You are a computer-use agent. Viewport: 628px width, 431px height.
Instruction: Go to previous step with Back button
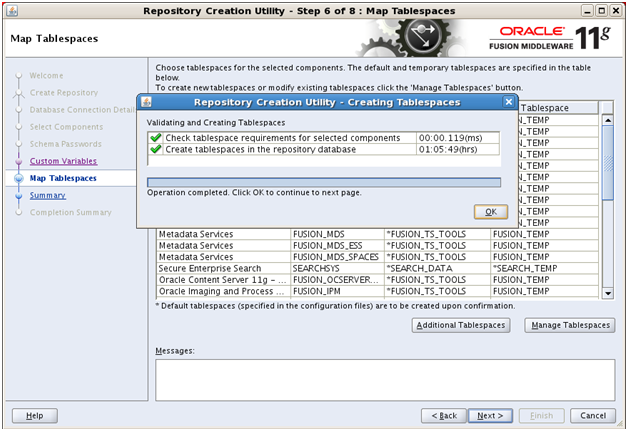coord(444,416)
